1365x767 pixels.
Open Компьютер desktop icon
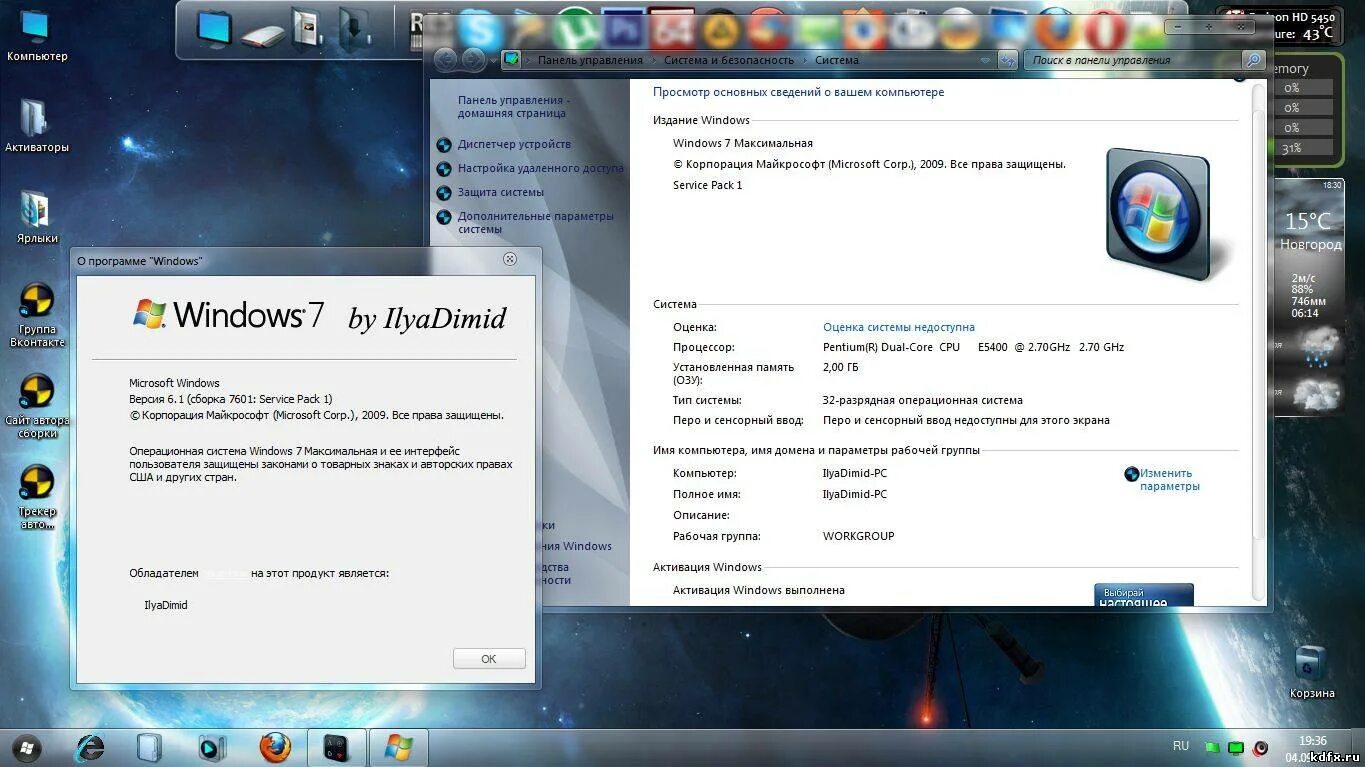pyautogui.click(x=37, y=36)
